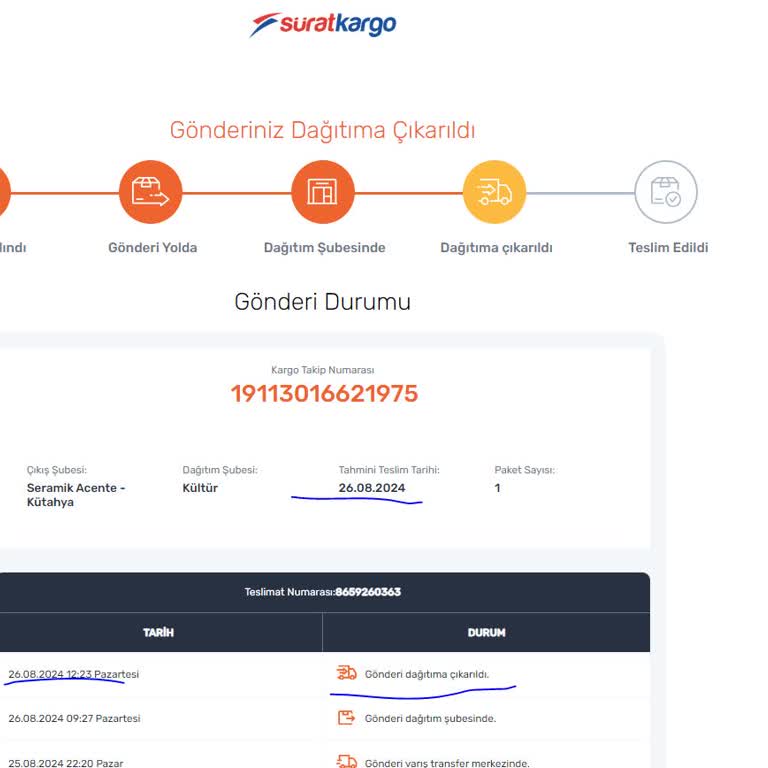Click 'Seramik Acente - Kütahya' branch value
768x768 pixels.
(x=76, y=495)
